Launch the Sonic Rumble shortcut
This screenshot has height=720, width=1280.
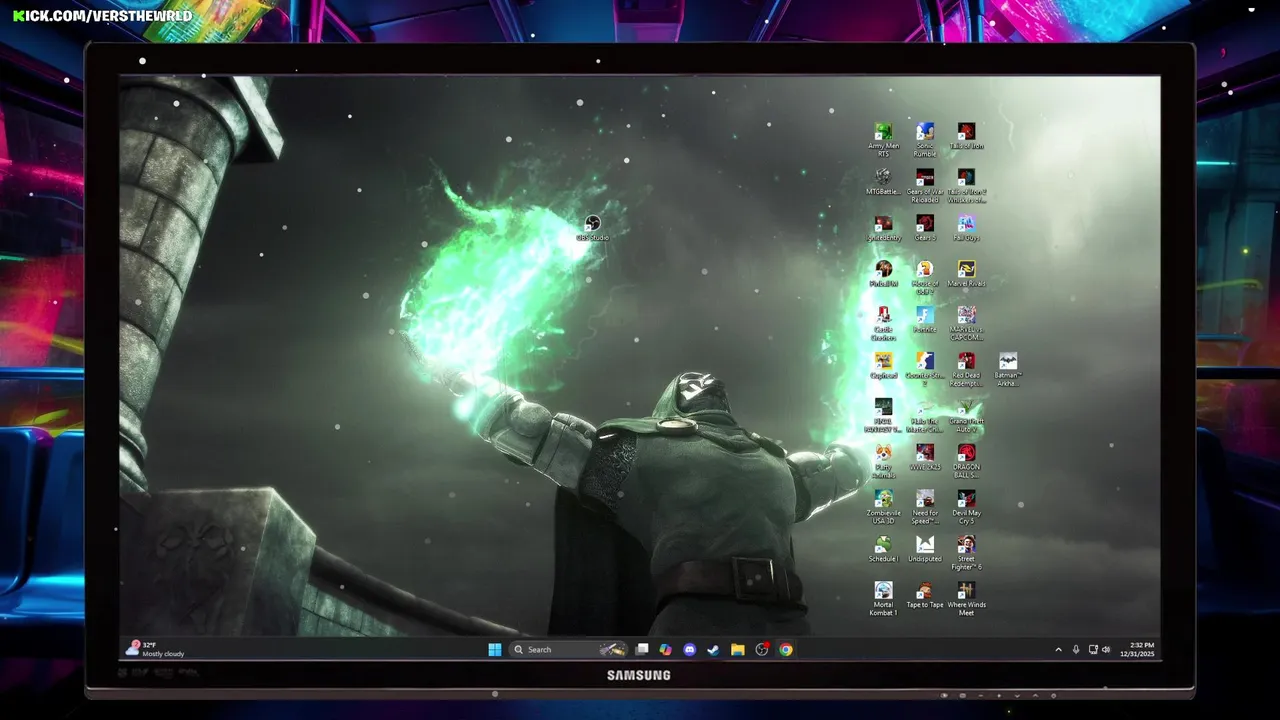coord(925,139)
